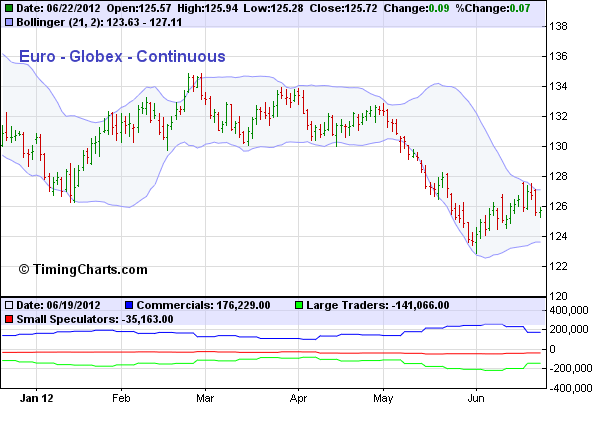The width and height of the screenshot is (592, 424).
Task: Click the 'Open:125.57' value
Action: pos(139,8)
